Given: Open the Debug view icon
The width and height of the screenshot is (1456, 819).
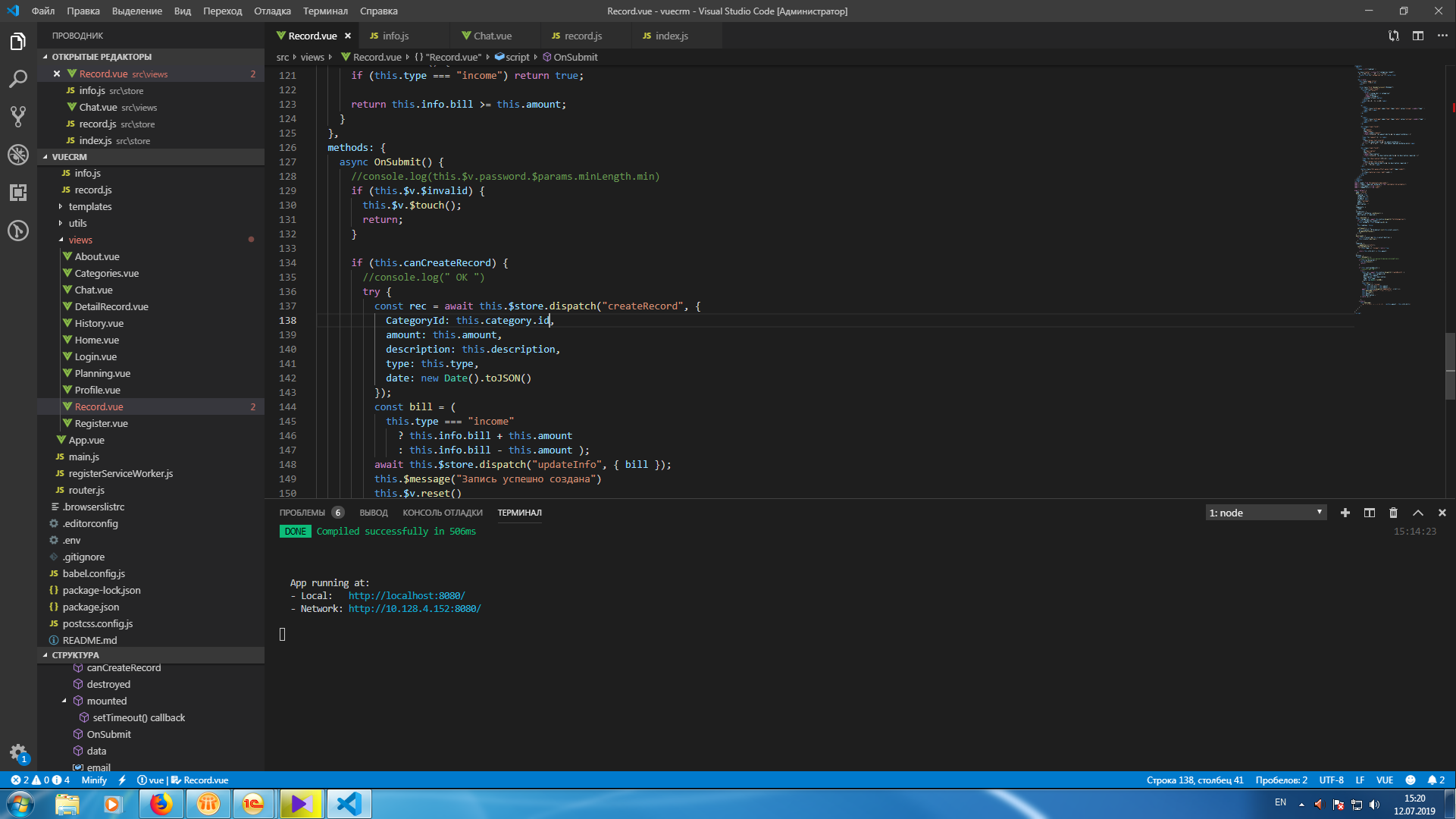Looking at the screenshot, I should (x=18, y=155).
